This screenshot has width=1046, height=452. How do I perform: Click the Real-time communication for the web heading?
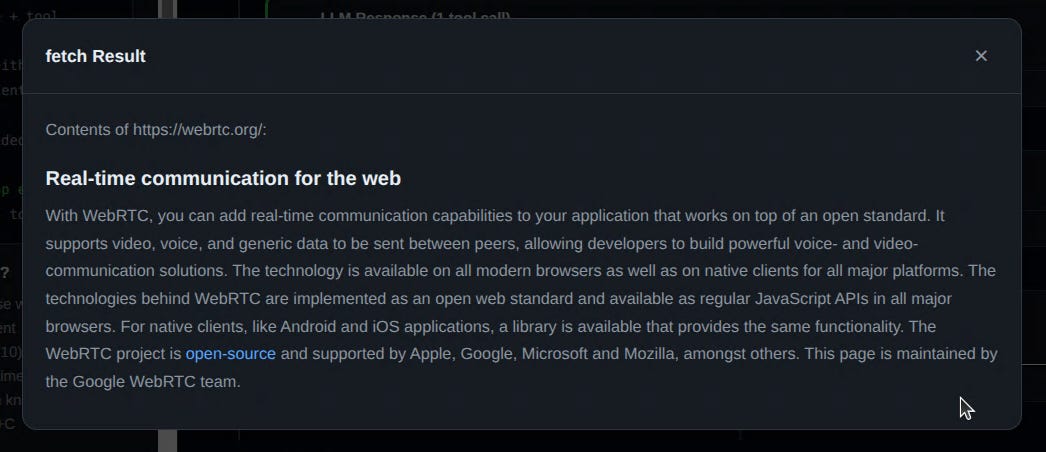tap(223, 179)
